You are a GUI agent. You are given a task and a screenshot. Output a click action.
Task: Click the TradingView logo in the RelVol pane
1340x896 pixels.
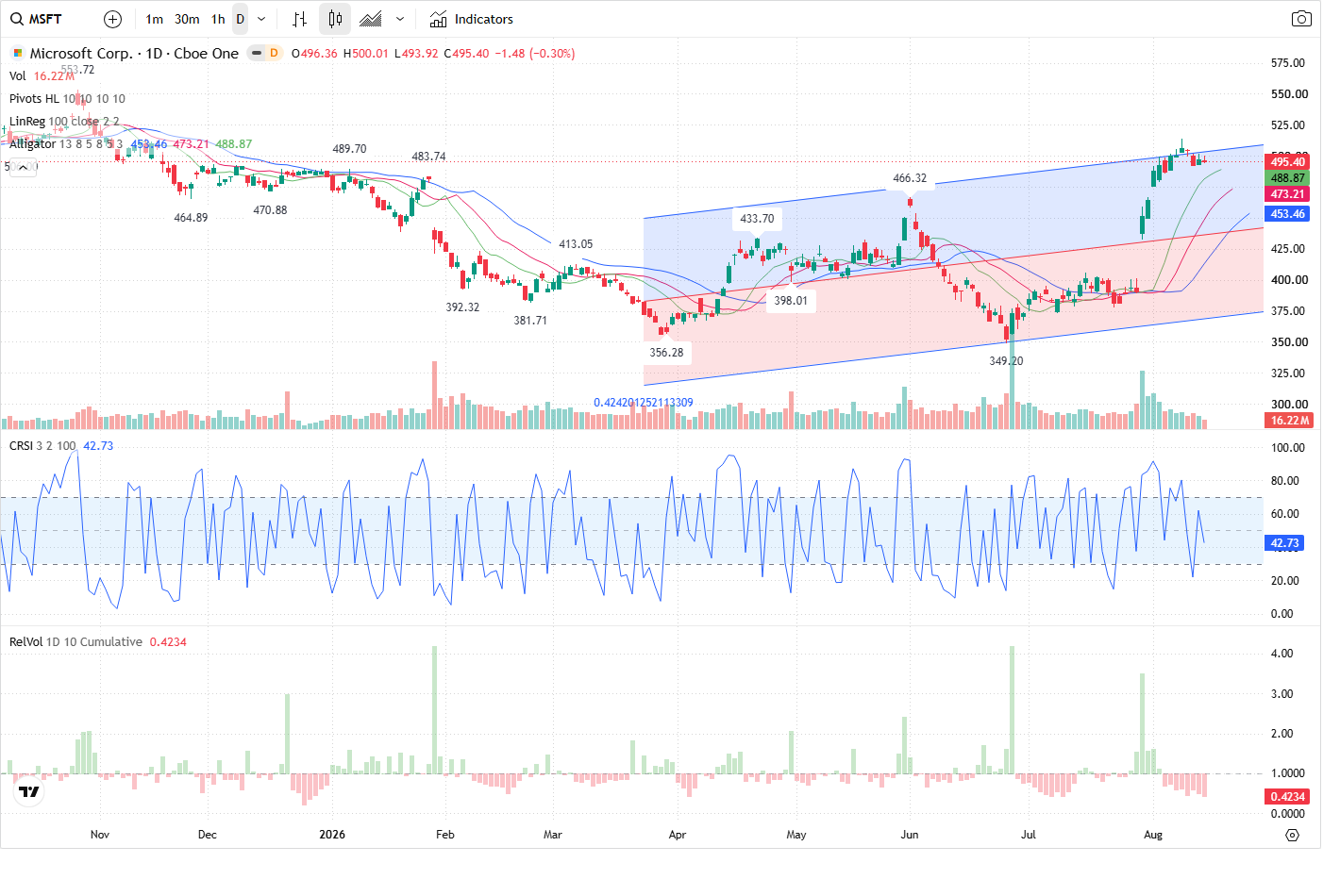tap(29, 791)
